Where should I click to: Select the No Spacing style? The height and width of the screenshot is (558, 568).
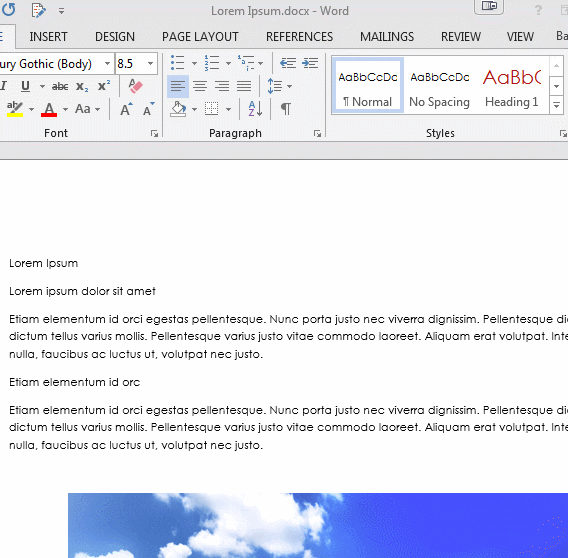coord(439,86)
